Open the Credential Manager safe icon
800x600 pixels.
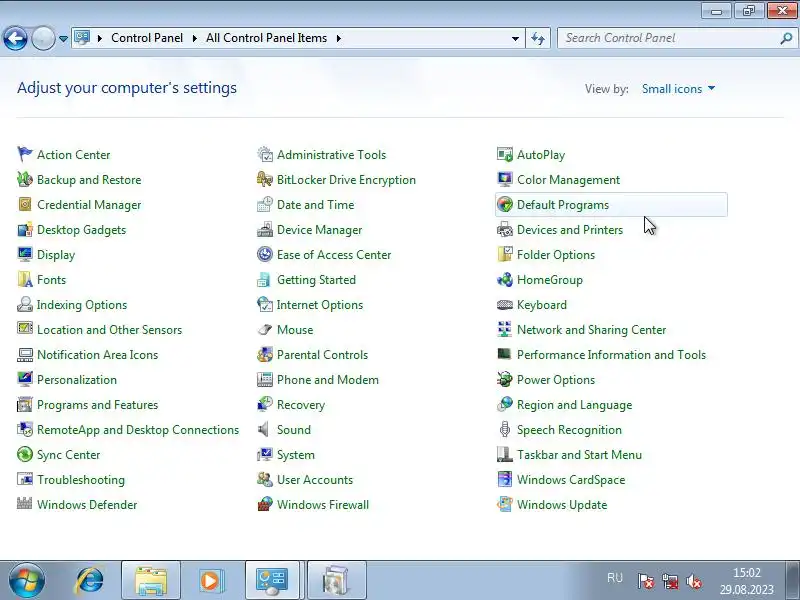click(x=24, y=205)
